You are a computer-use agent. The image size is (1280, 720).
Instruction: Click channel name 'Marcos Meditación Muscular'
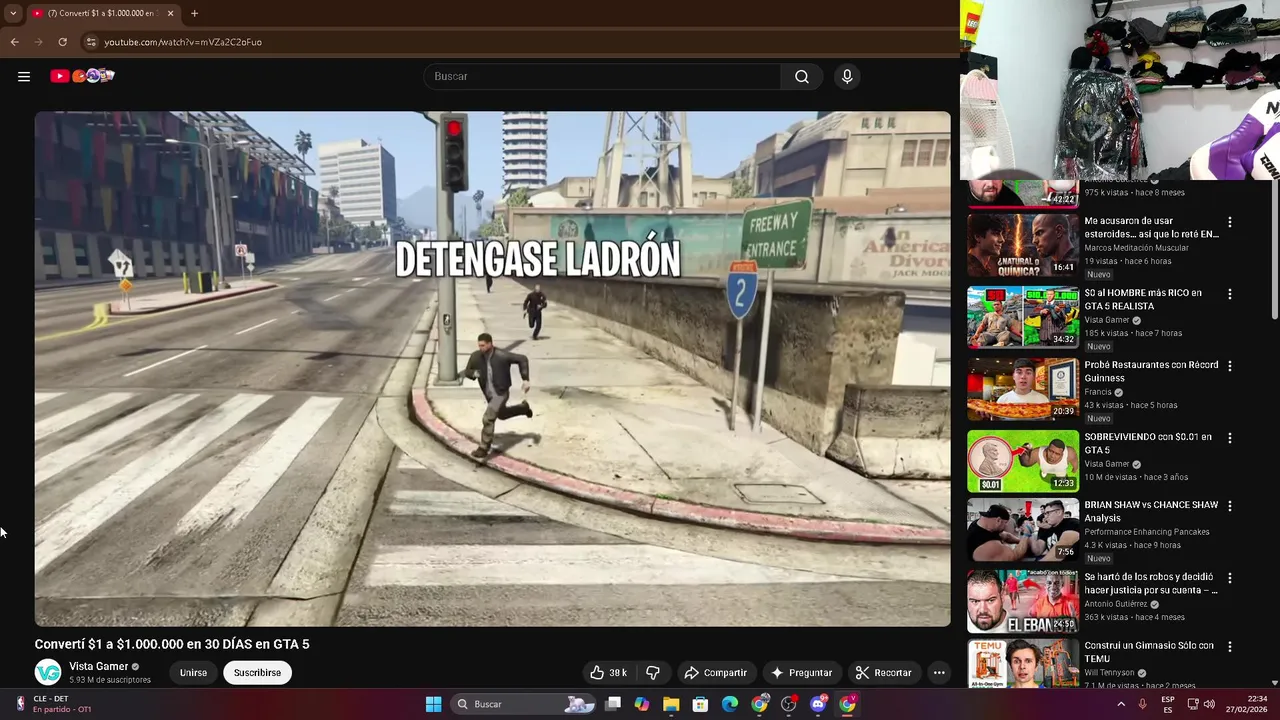(x=1136, y=248)
